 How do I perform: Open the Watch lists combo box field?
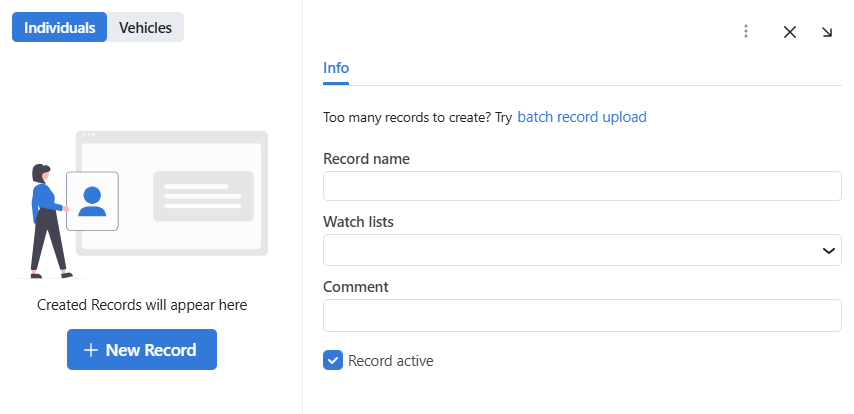(570, 250)
